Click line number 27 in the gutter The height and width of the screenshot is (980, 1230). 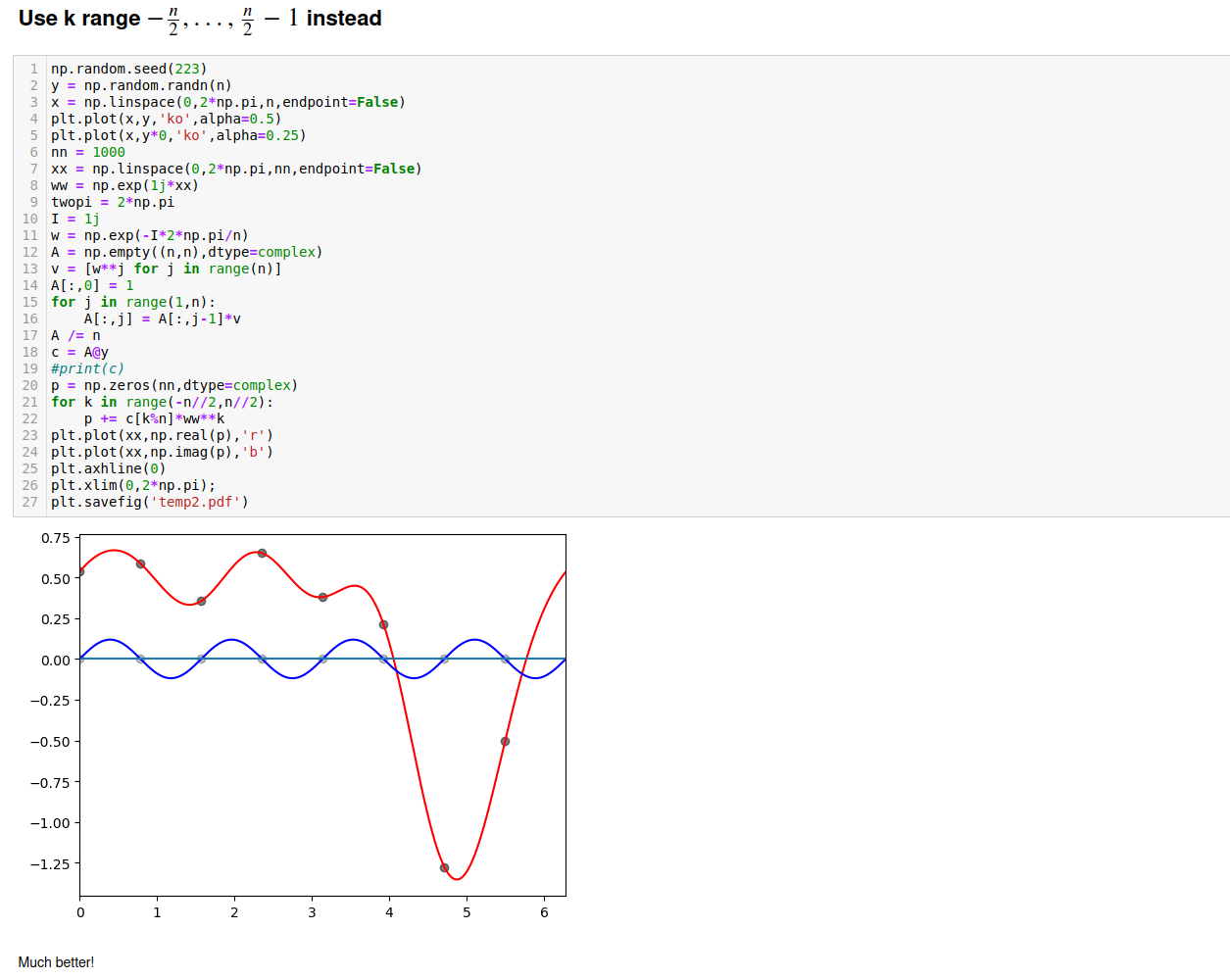[29, 502]
